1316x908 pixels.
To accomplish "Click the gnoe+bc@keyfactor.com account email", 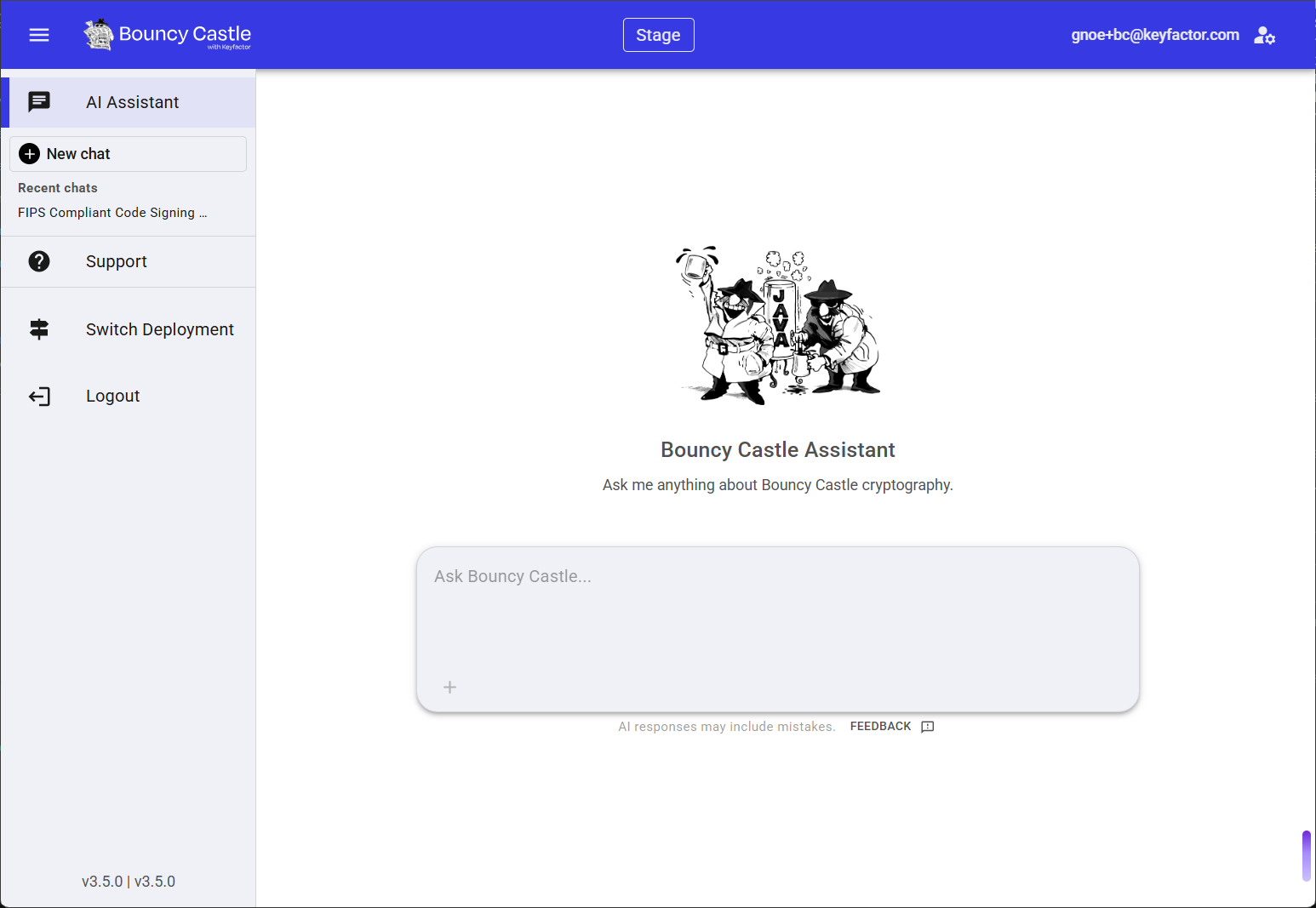I will click(x=1155, y=35).
